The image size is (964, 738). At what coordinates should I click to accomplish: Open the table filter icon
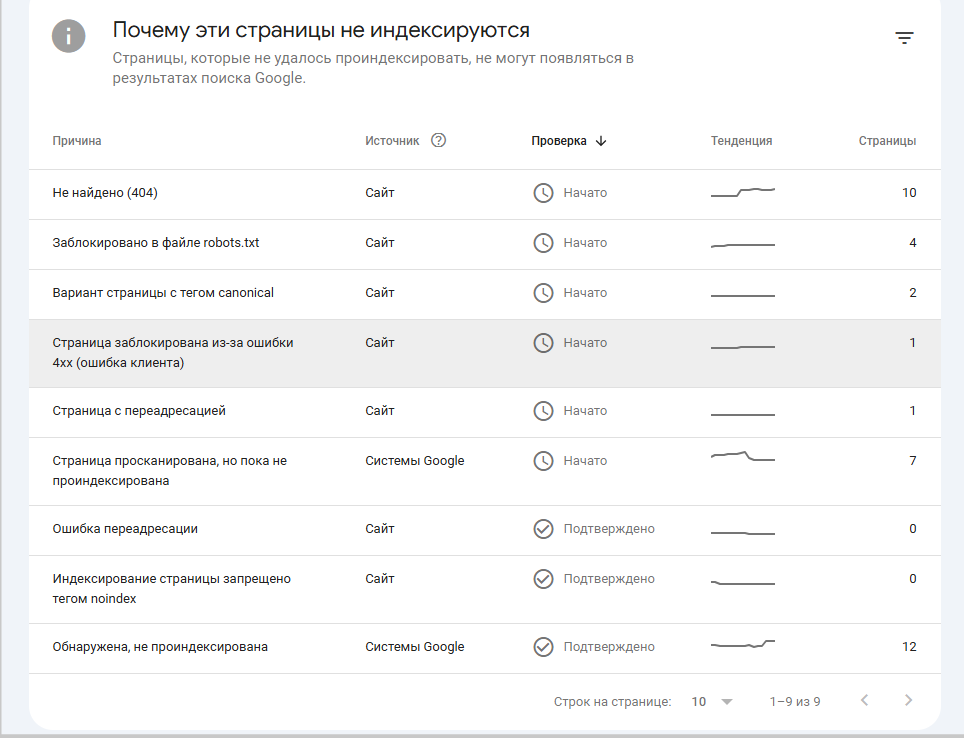[904, 39]
